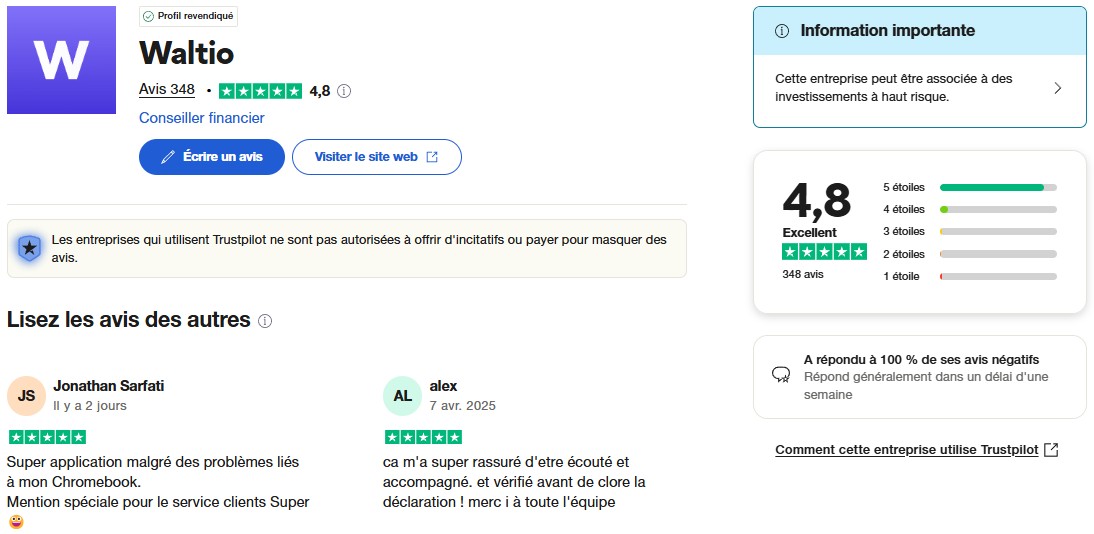Click alex's AL avatar
The image size is (1094, 534).
[402, 396]
